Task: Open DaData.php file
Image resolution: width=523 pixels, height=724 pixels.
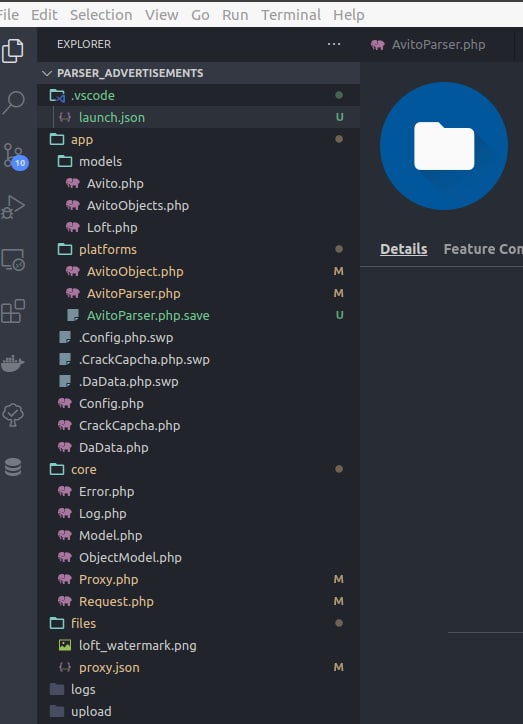Action: (x=198, y=447)
